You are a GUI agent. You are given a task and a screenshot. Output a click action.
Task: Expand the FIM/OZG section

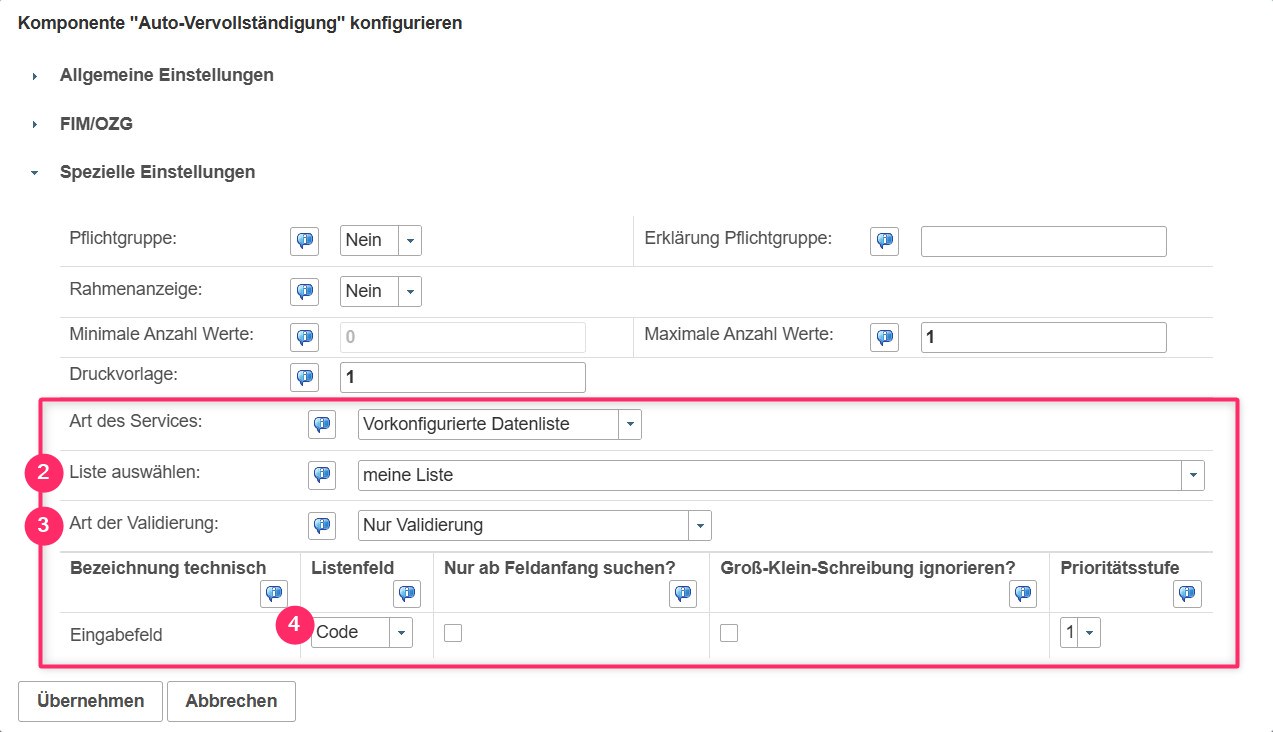96,124
